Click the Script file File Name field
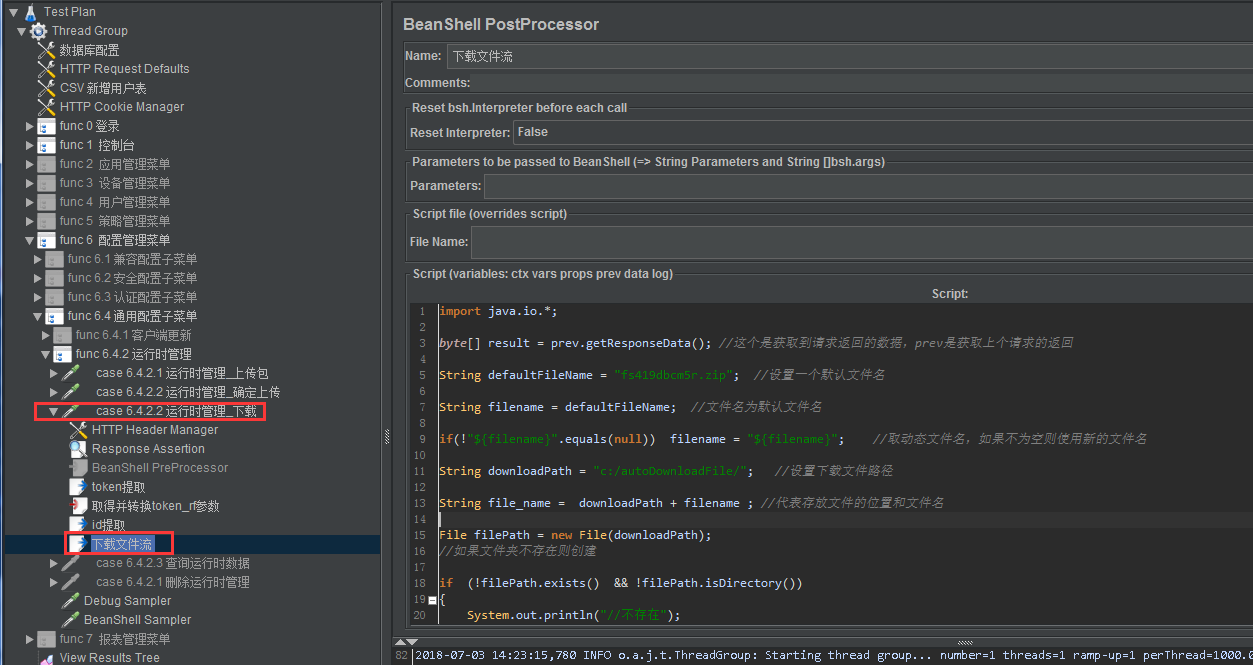Viewport: 1253px width, 665px height. (x=860, y=242)
